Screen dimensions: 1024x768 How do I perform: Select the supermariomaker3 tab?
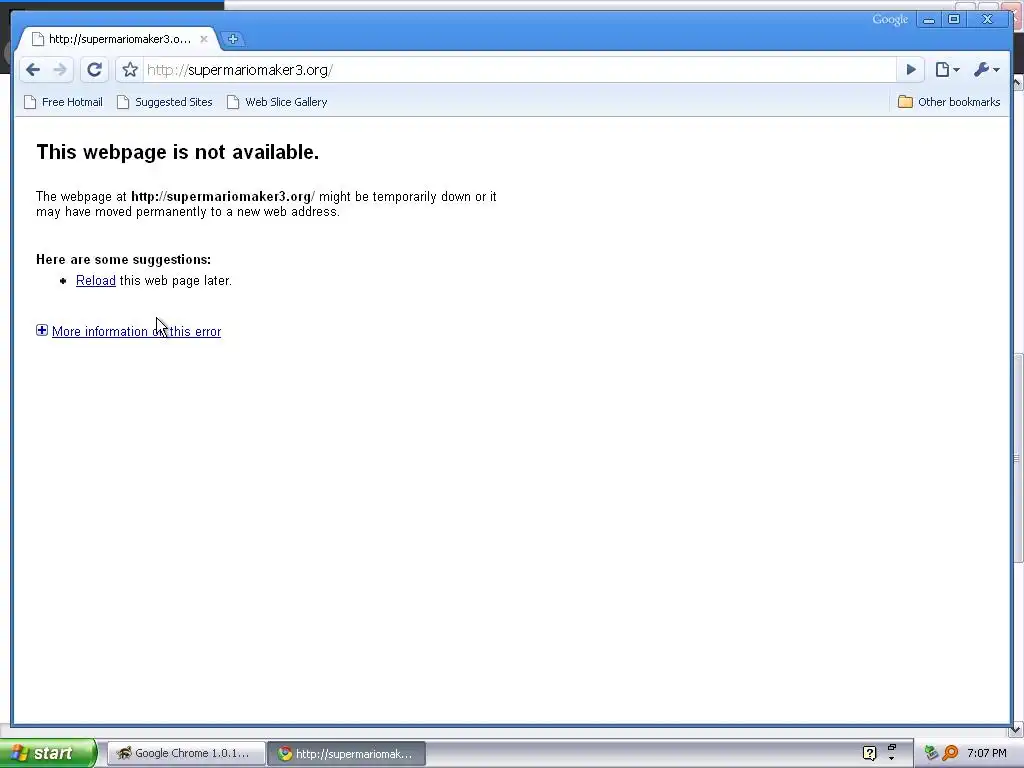point(118,39)
